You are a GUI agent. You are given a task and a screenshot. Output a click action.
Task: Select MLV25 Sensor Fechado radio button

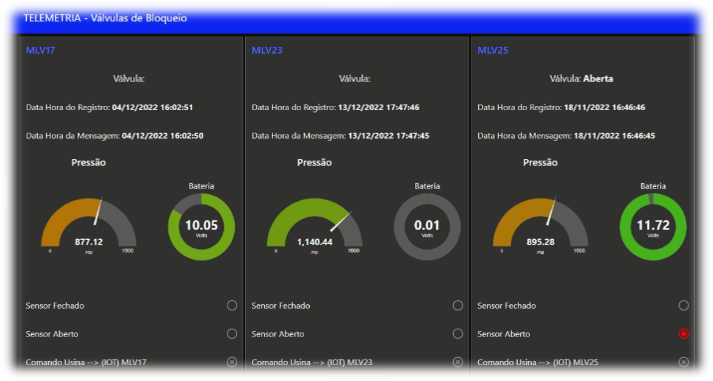tap(683, 306)
